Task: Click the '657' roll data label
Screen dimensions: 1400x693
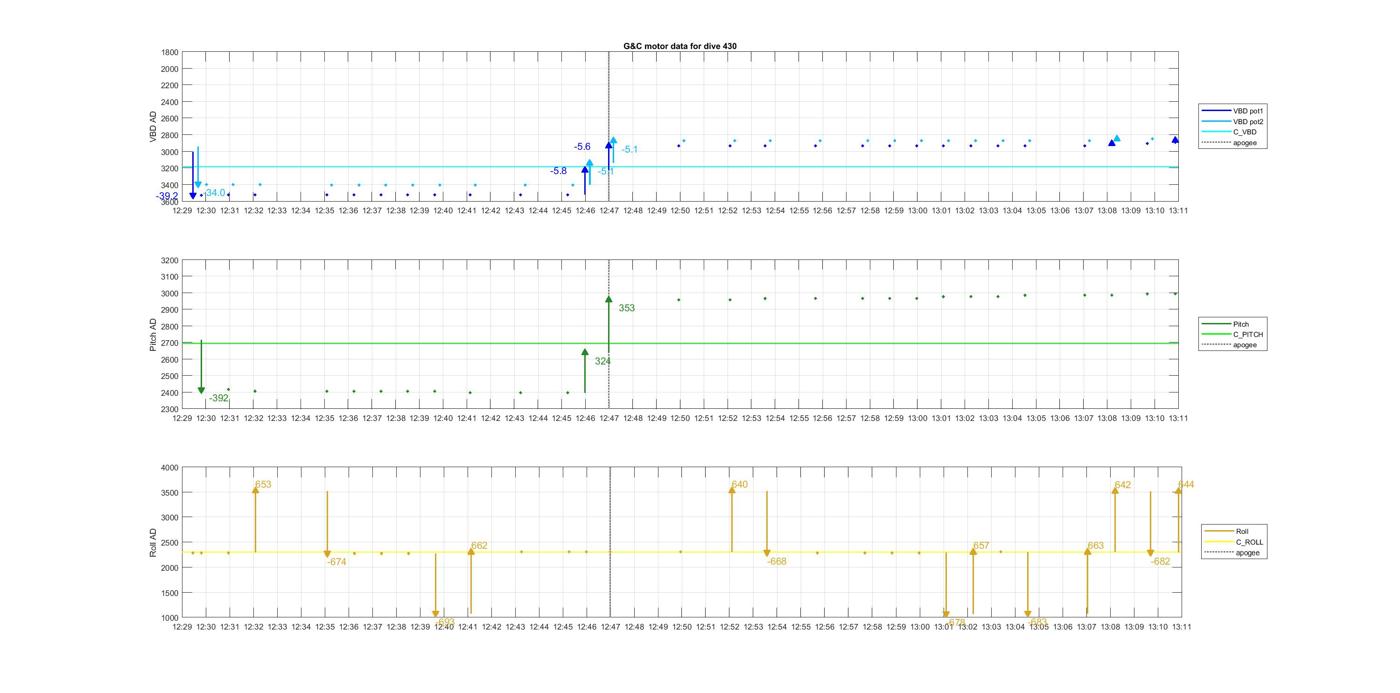Action: tap(981, 546)
